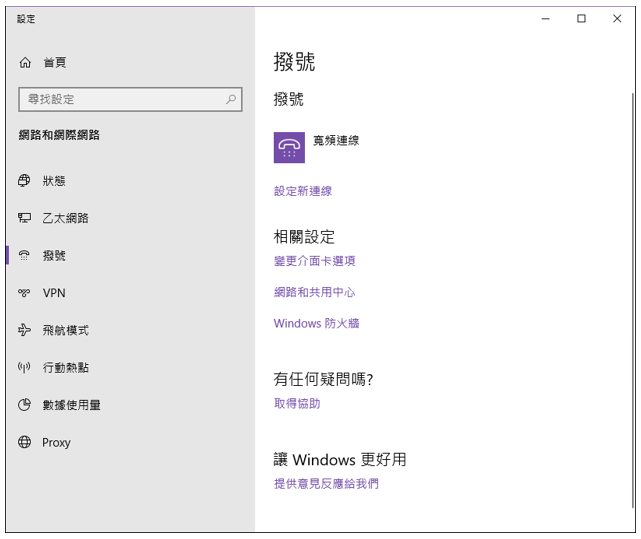
Task: Open 變更介面卡選項 link
Action: coord(315,261)
